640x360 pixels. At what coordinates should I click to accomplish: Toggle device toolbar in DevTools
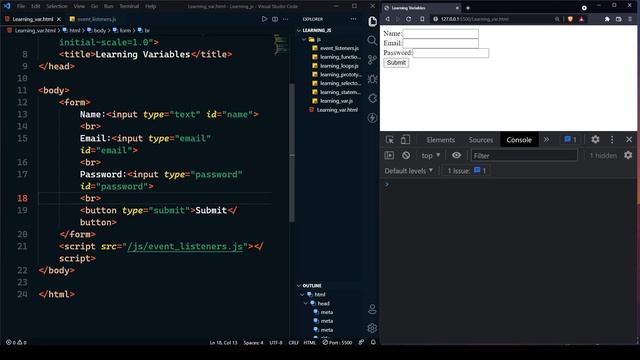405,140
